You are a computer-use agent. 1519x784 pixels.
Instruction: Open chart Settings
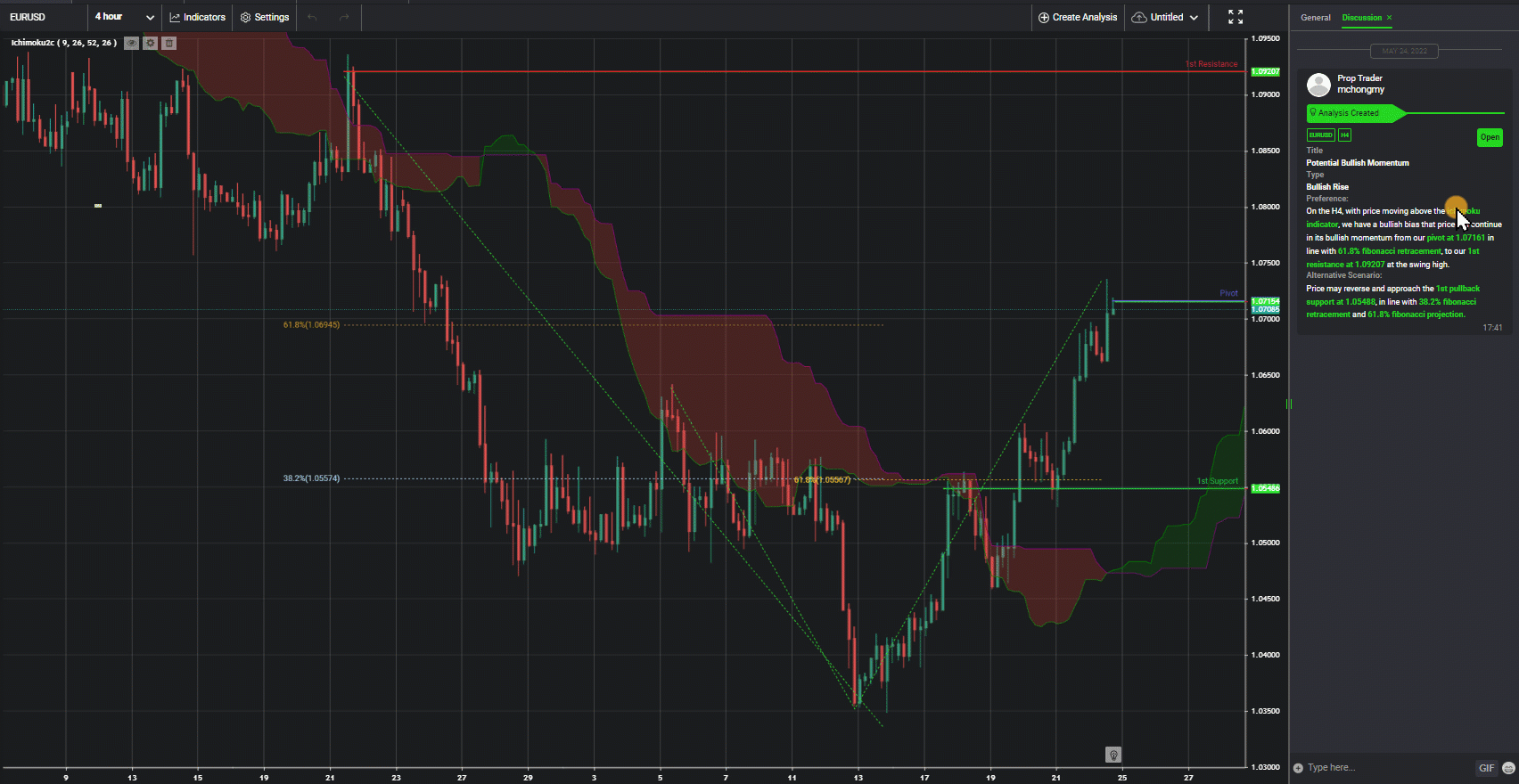(265, 17)
